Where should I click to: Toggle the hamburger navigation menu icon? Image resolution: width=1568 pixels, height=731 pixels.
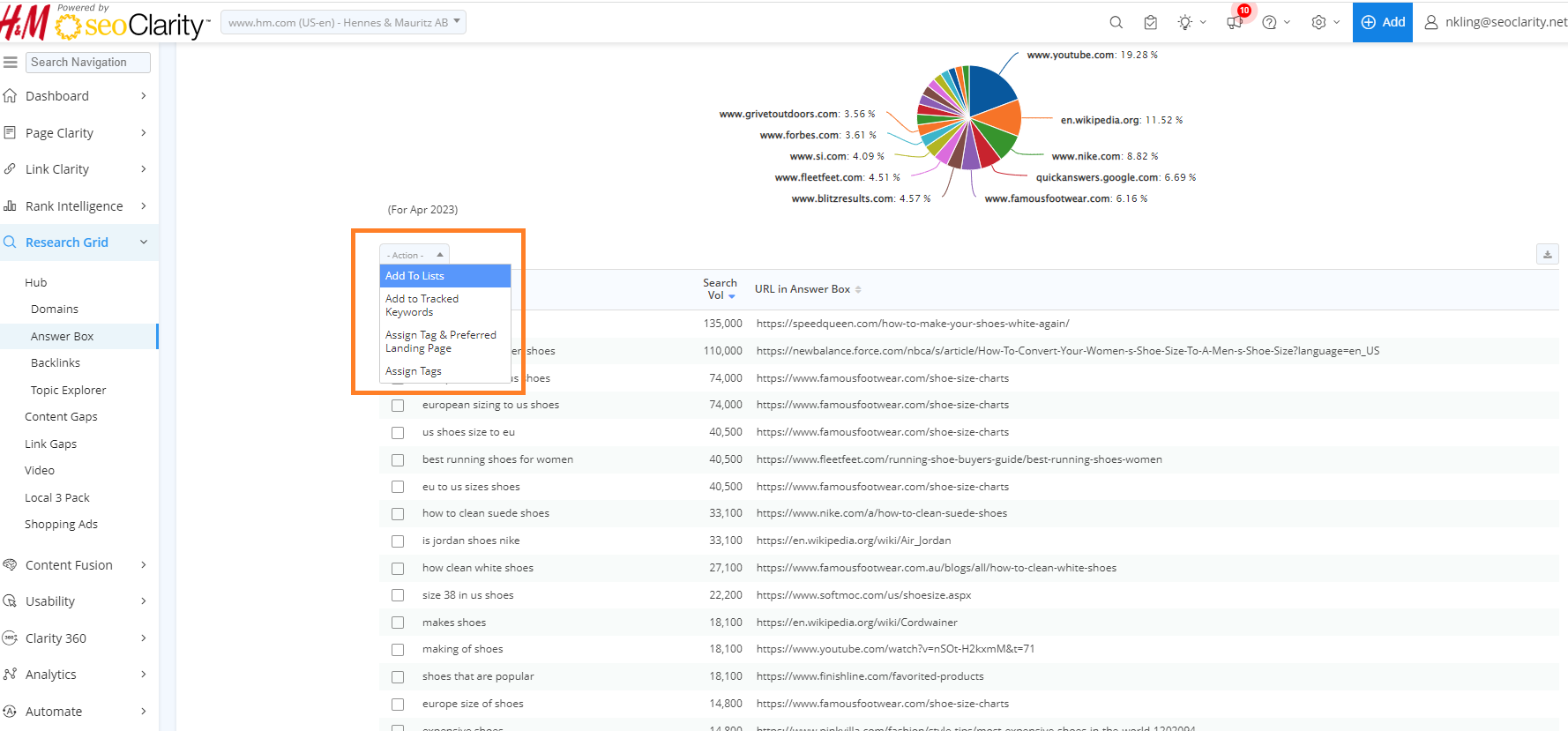[x=11, y=62]
